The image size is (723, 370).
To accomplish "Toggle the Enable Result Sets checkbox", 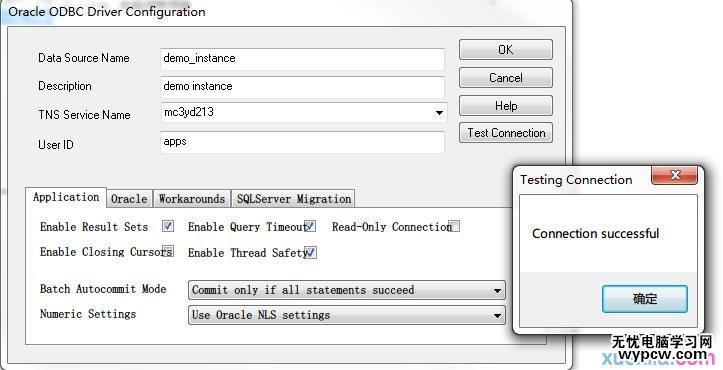I will click(168, 226).
